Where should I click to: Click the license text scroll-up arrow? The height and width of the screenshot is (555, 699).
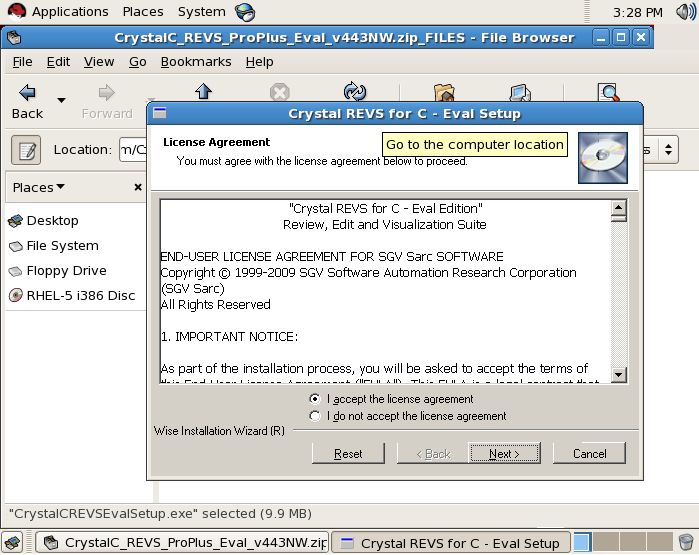point(619,207)
